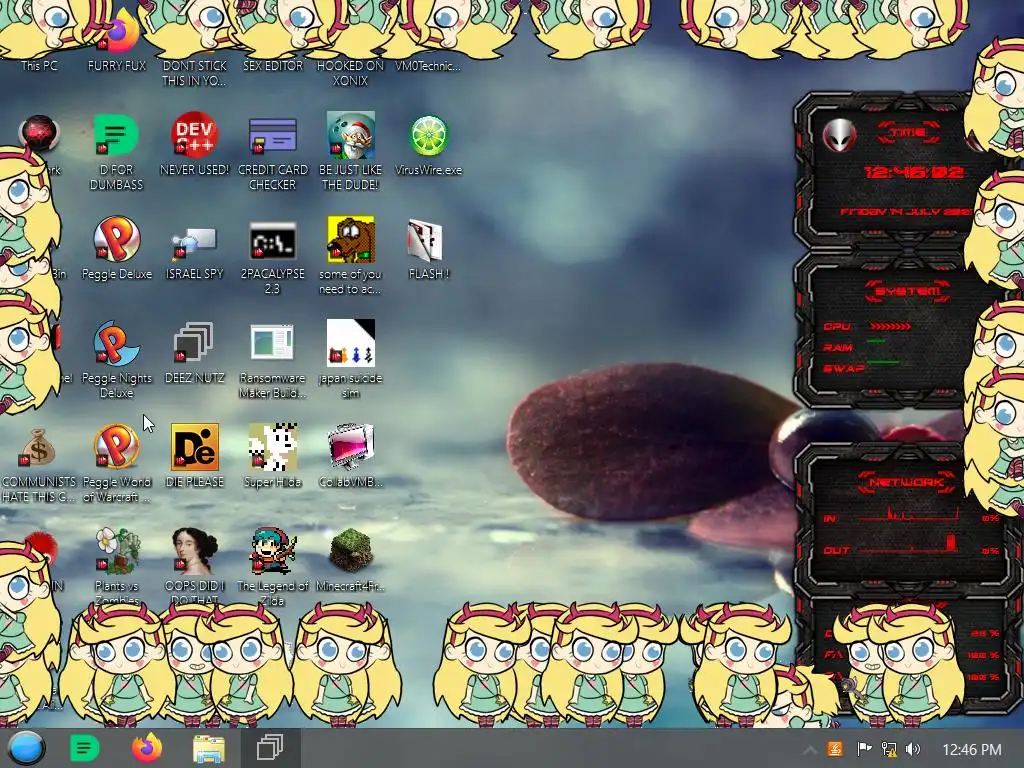Click the Task View taskbar button
The height and width of the screenshot is (768, 1024).
point(270,748)
